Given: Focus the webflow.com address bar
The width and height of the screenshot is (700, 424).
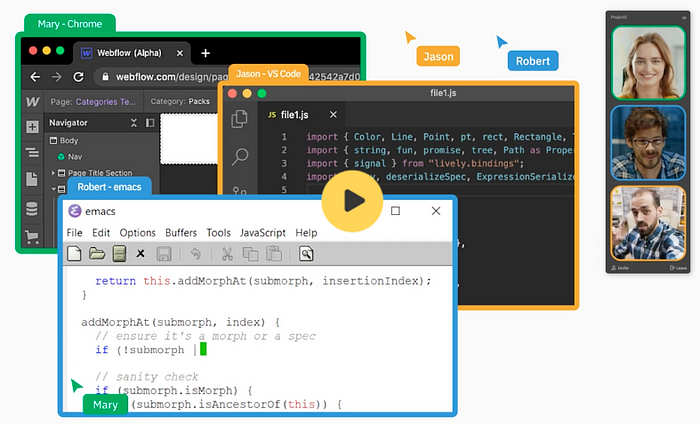Looking at the screenshot, I should pyautogui.click(x=227, y=77).
